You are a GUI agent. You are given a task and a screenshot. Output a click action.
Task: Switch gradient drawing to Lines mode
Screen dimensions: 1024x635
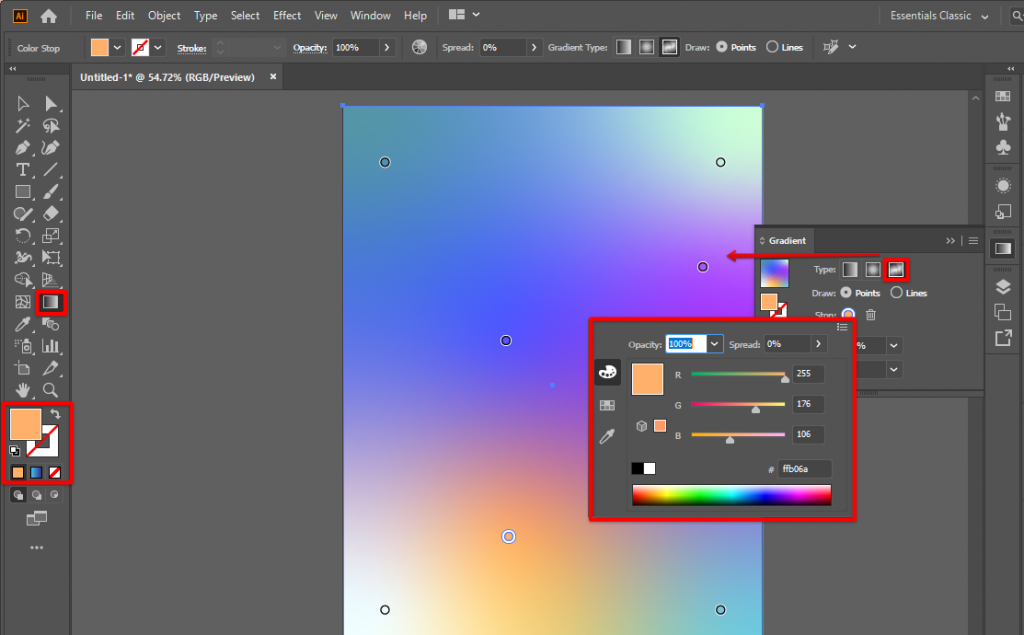pos(896,292)
